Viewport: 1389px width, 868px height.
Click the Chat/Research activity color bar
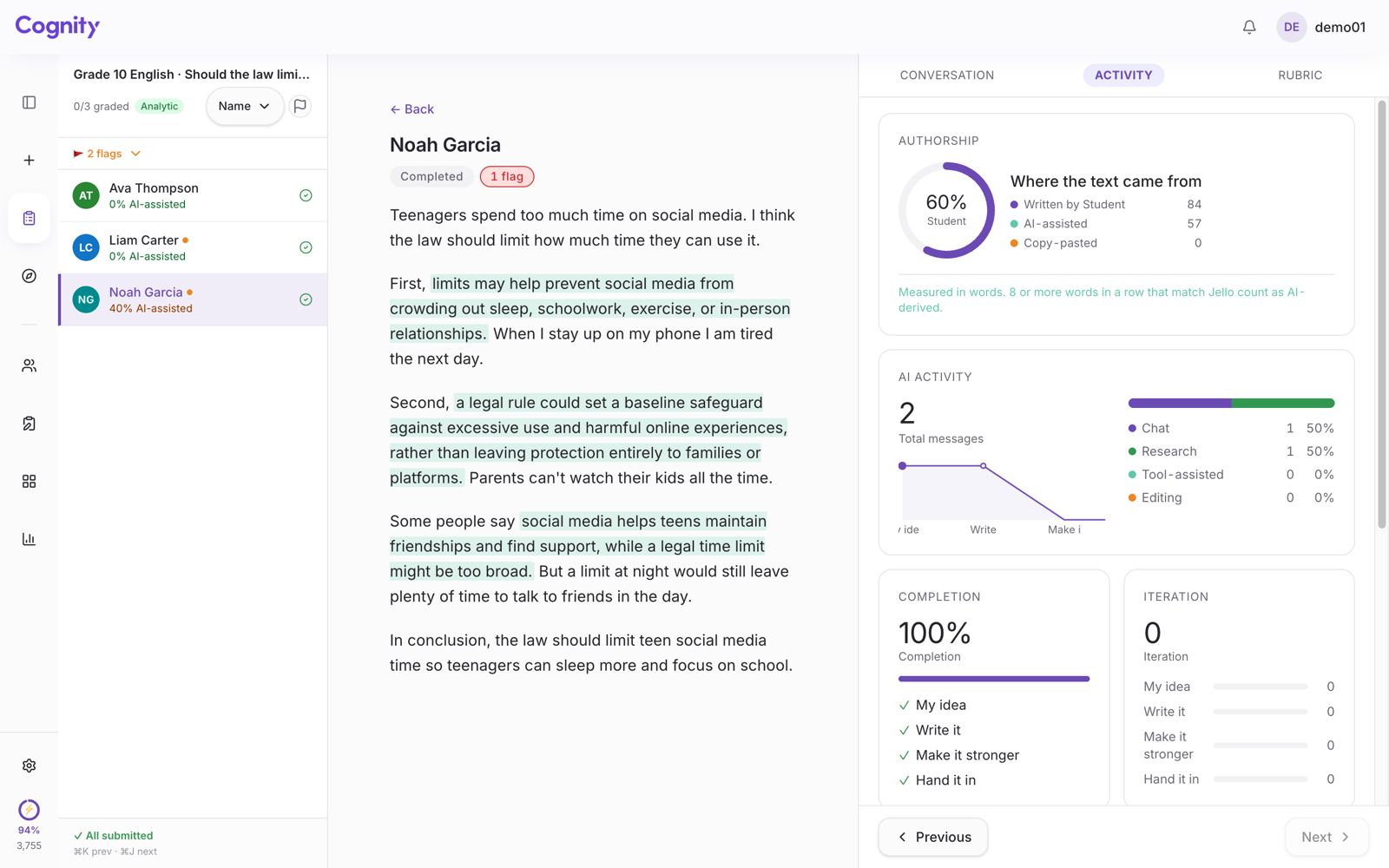point(1231,403)
